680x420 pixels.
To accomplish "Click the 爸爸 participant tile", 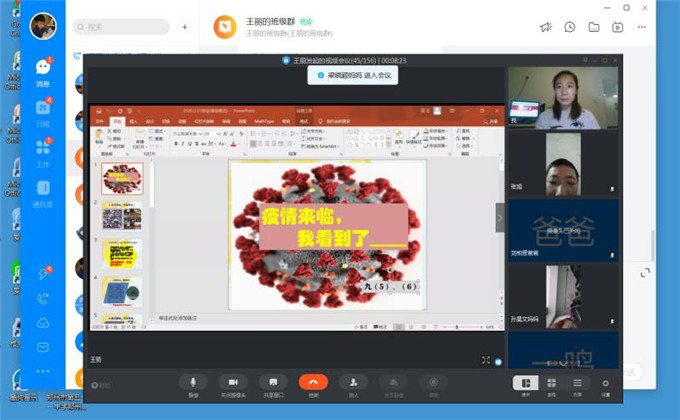I will [563, 230].
